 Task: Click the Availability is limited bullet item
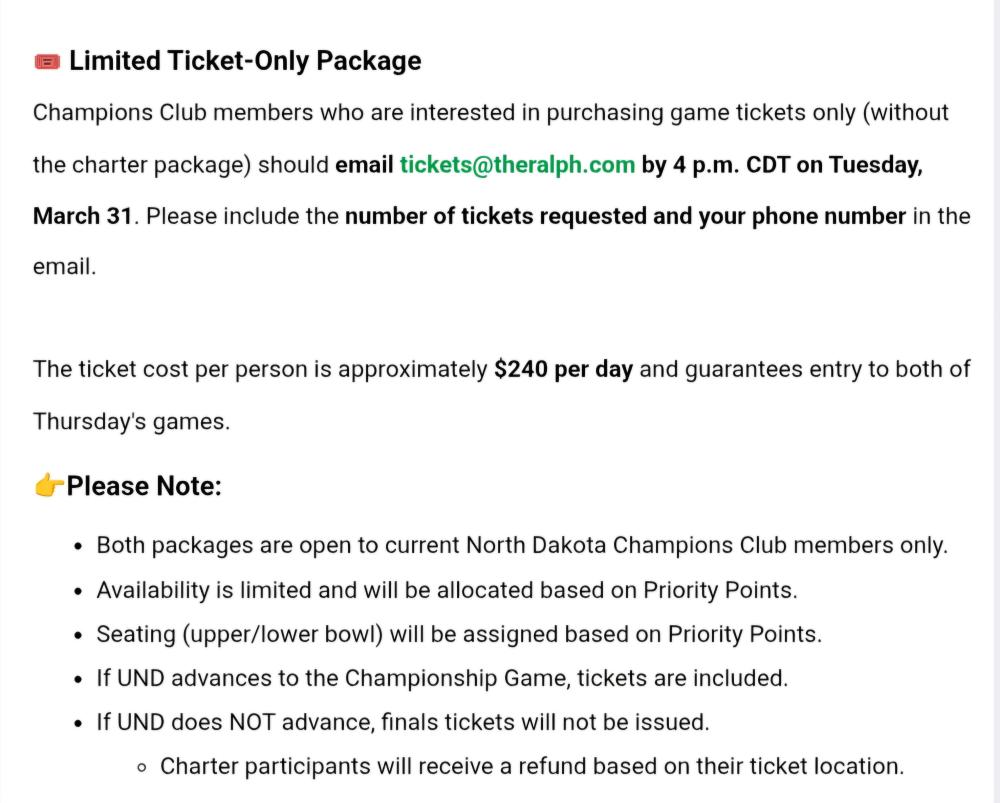click(446, 590)
